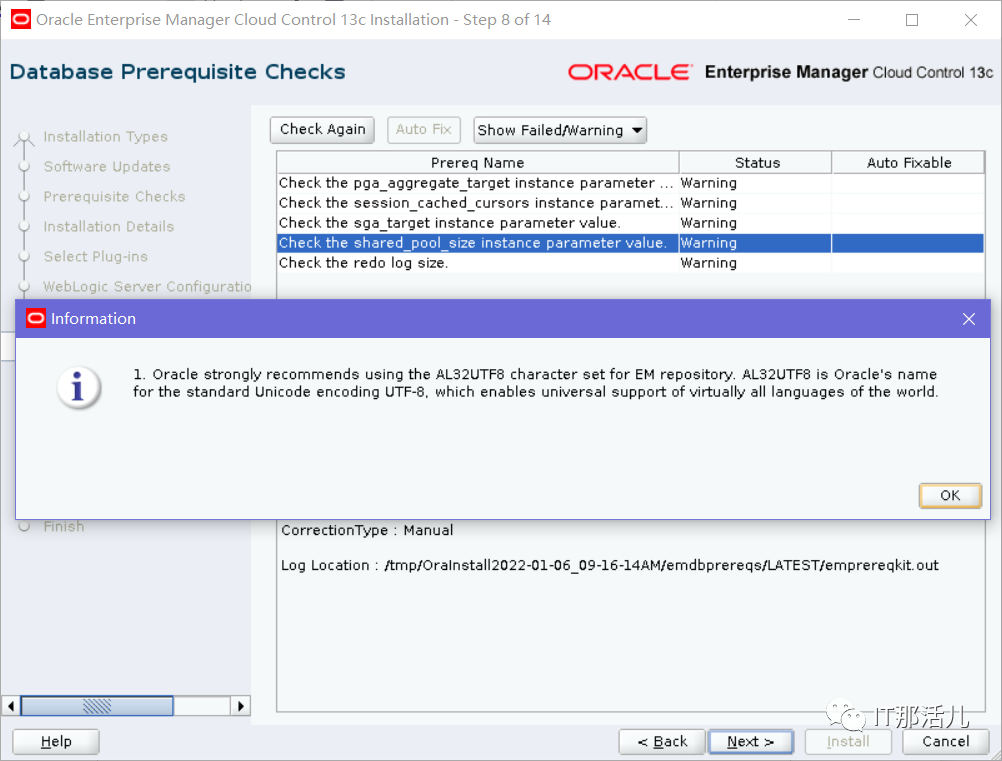Click the grayed Auto Fix button

pyautogui.click(x=424, y=130)
